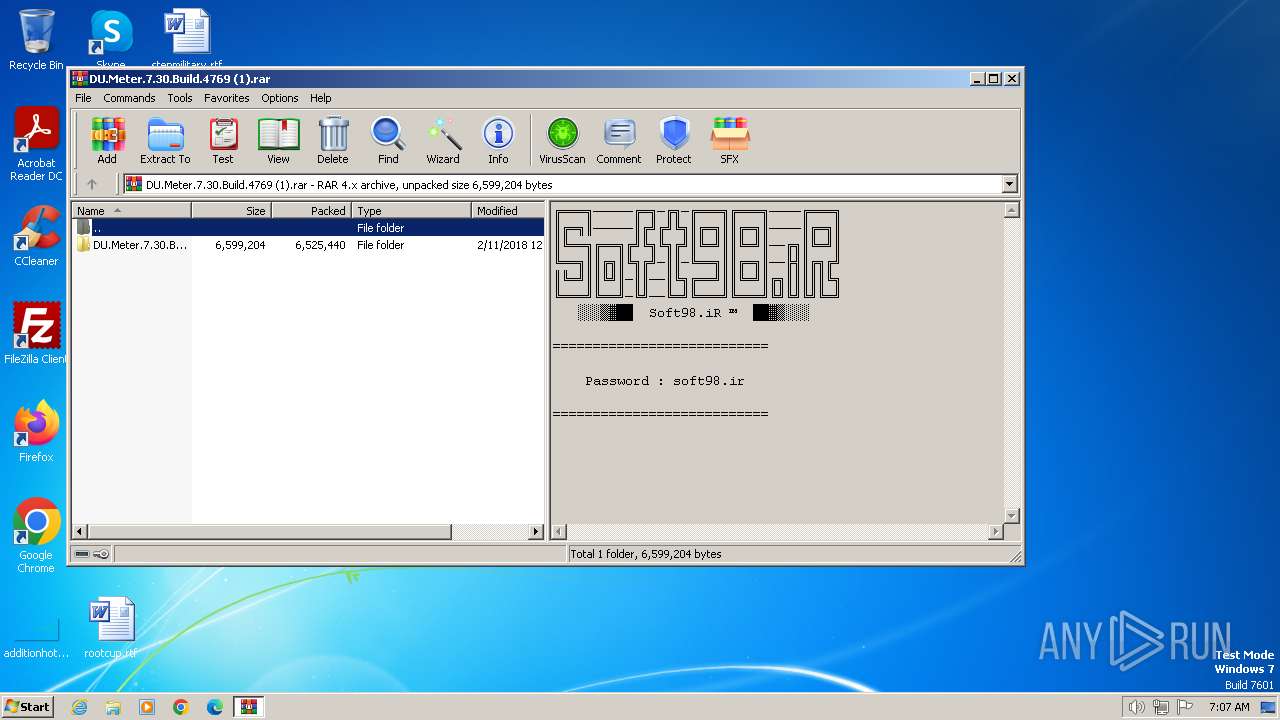
Task: Open the Favorites menu
Action: (x=227, y=98)
